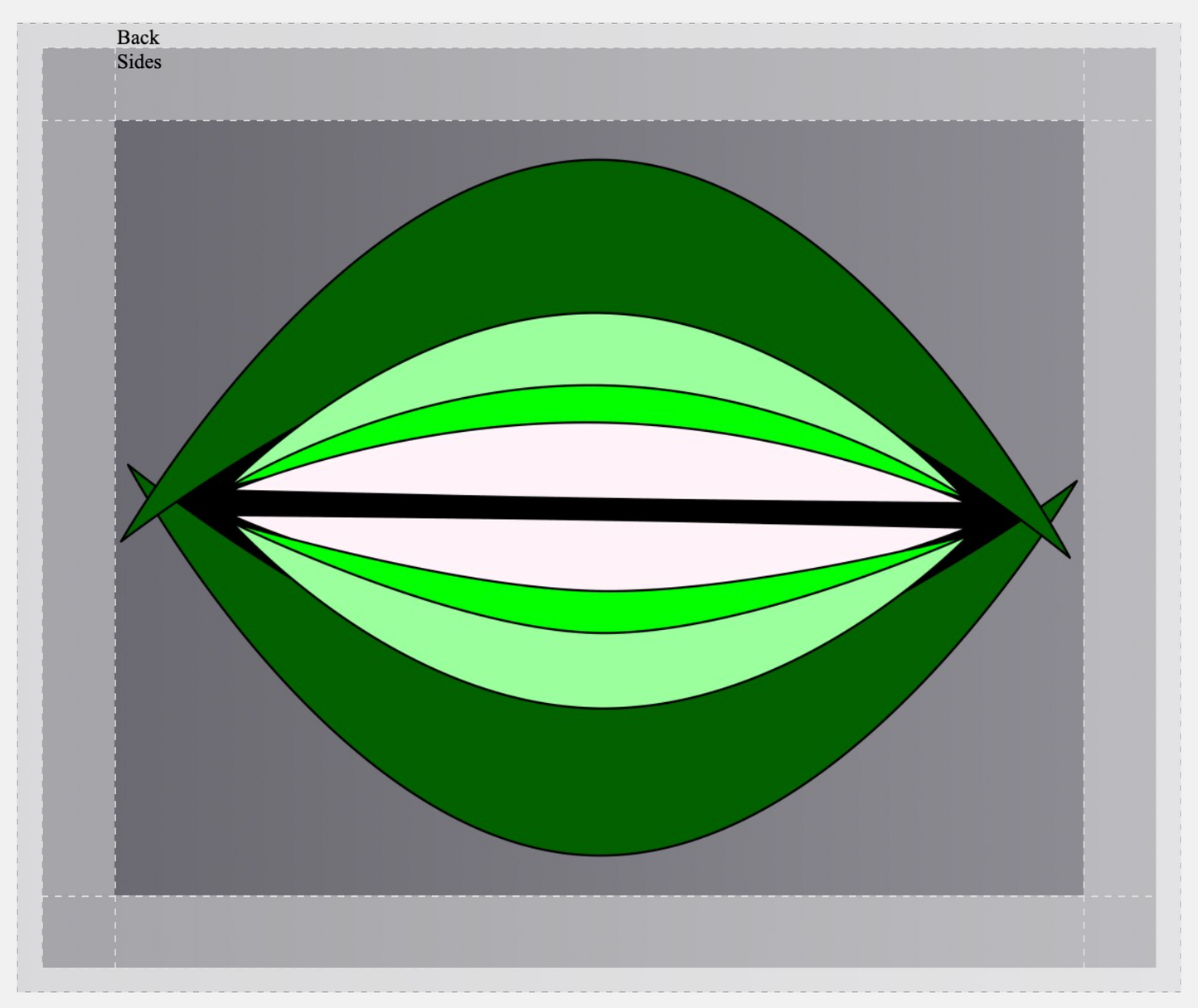Click the "Back" text label
Screen dimensions: 1198x1008
[x=138, y=37]
